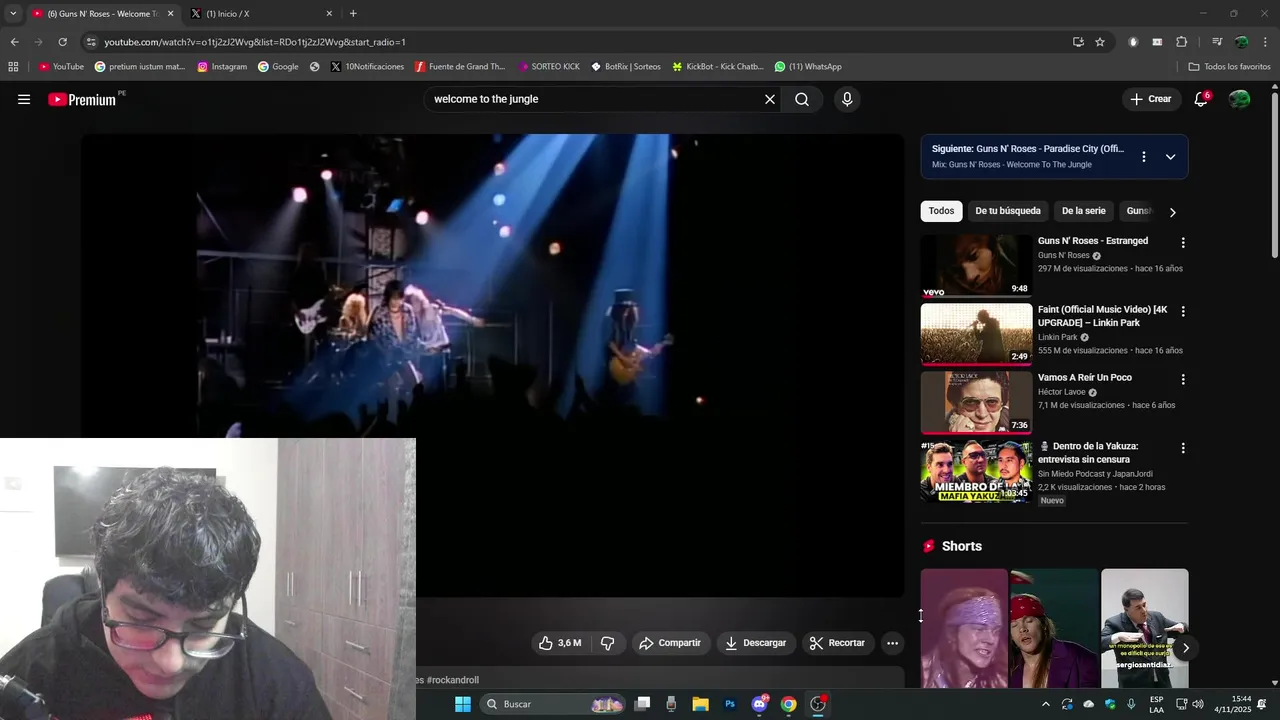Open the sergiosantidiaz Short thumbnail
1280x720 pixels.
click(1144, 628)
